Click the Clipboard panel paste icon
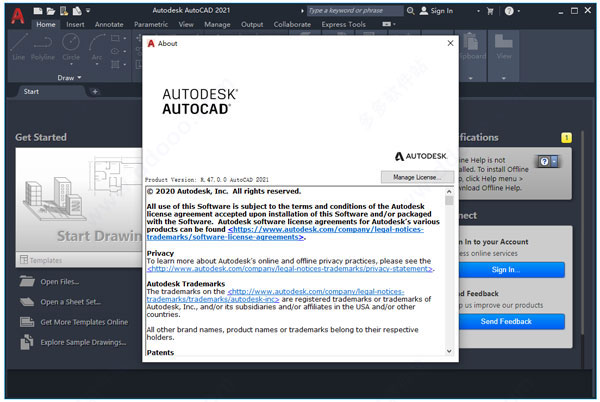 tap(471, 42)
